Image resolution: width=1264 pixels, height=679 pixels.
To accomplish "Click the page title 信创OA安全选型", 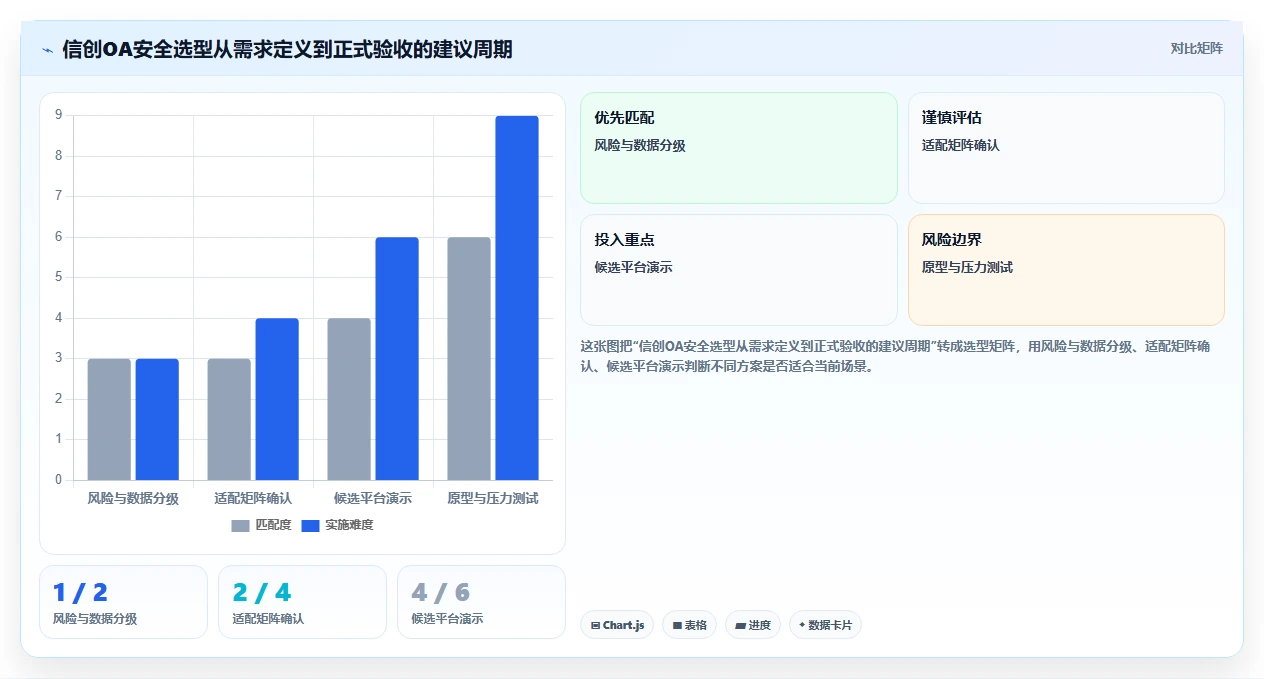I will (x=287, y=49).
